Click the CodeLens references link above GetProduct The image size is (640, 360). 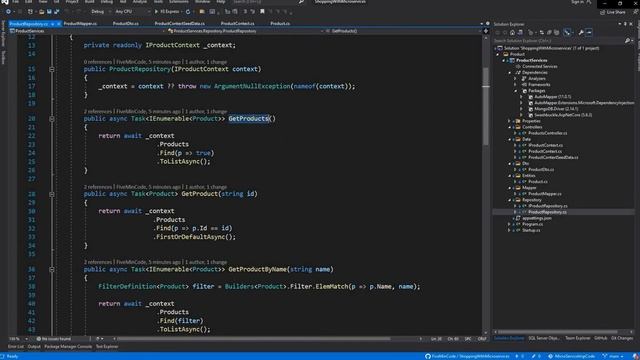[x=98, y=187]
